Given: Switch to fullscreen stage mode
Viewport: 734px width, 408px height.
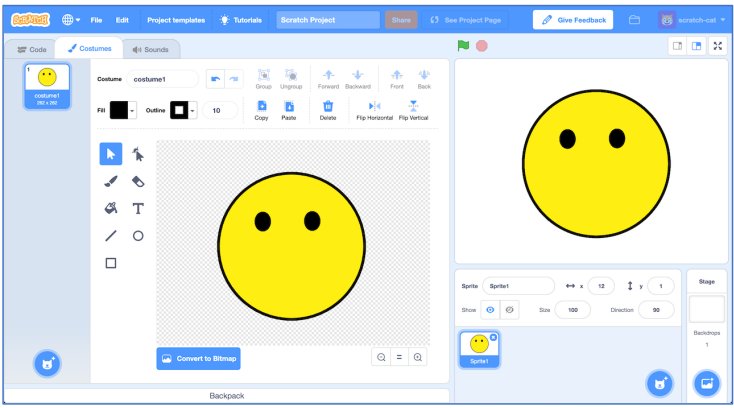Looking at the screenshot, I should [x=717, y=46].
